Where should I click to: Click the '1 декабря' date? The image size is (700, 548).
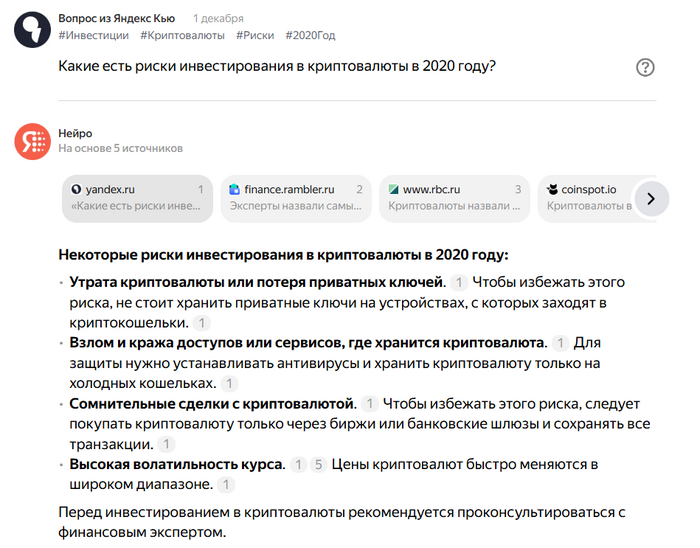click(x=218, y=18)
